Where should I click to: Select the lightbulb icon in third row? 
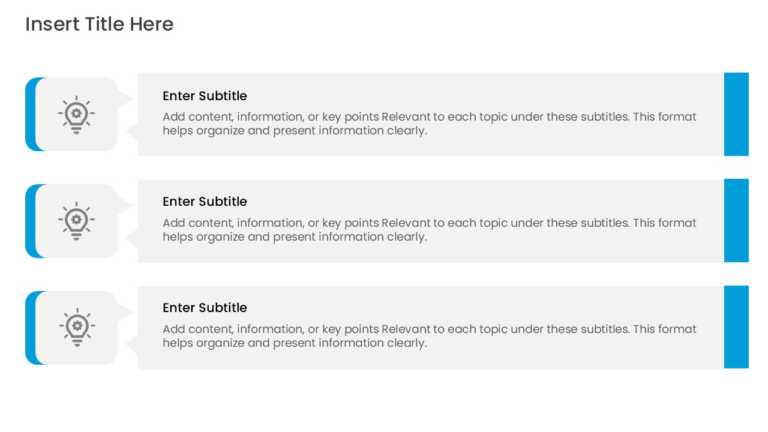(77, 327)
